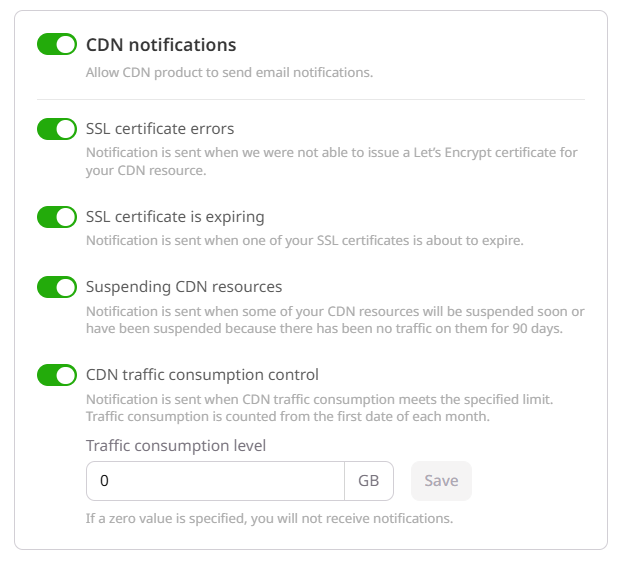Click the SSL certificate errors label
The image size is (621, 561).
[x=160, y=129]
